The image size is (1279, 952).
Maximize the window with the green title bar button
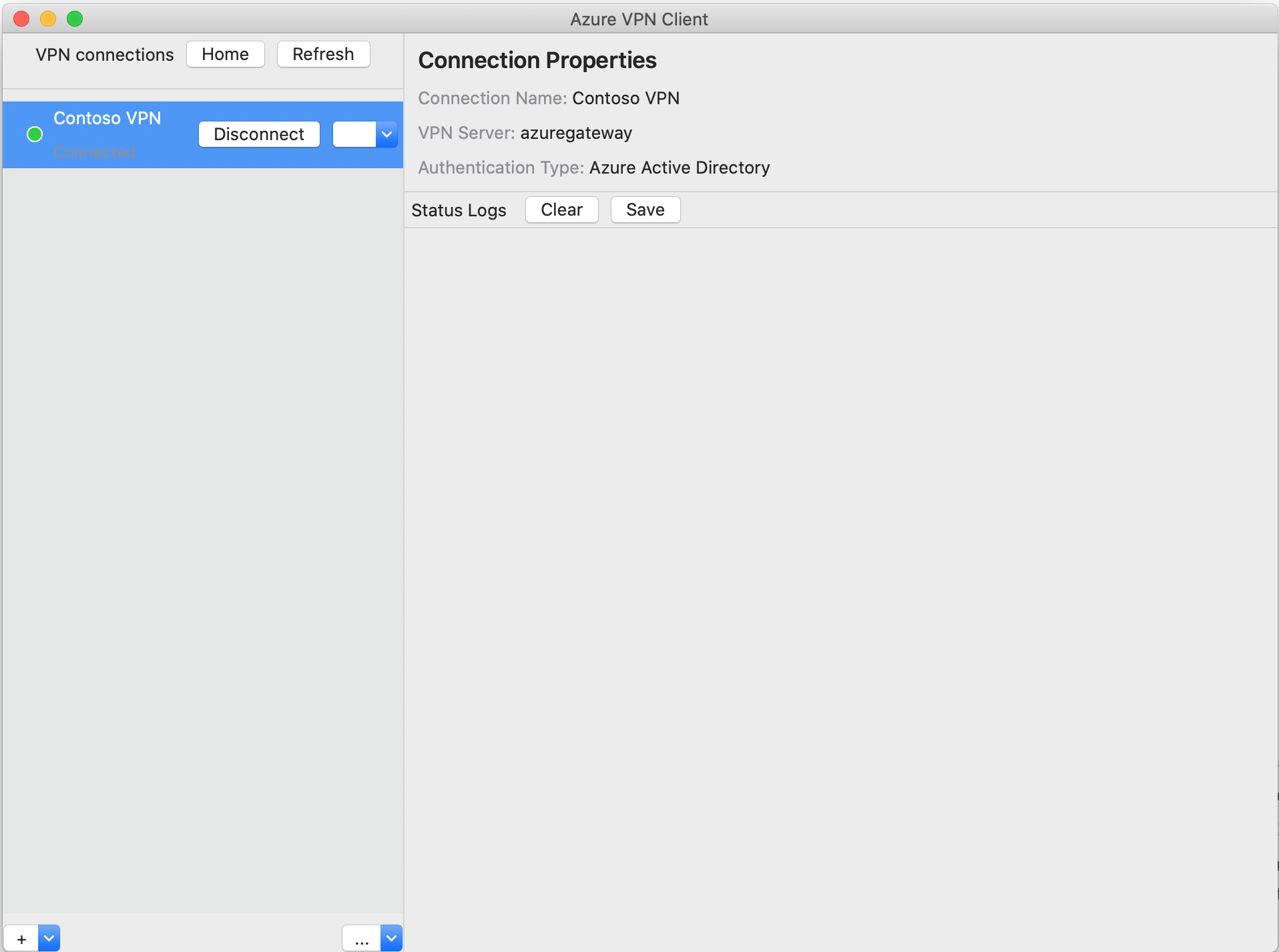point(75,19)
